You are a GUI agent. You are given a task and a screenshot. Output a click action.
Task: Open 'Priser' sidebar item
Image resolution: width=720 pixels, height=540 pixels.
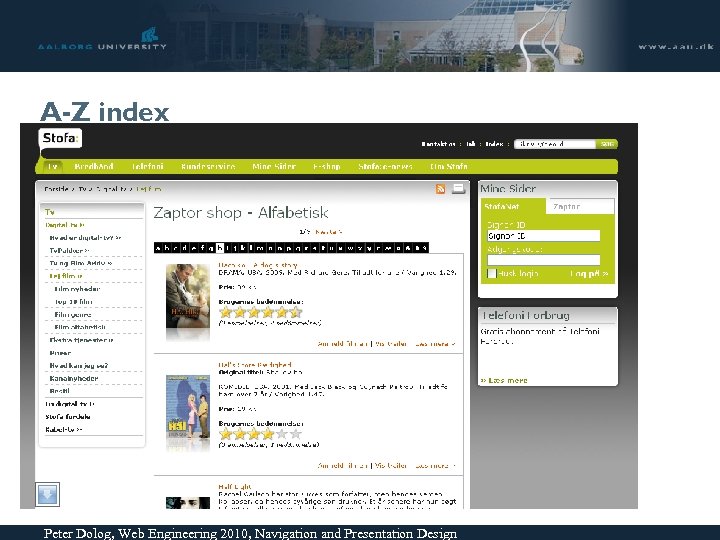(60, 353)
